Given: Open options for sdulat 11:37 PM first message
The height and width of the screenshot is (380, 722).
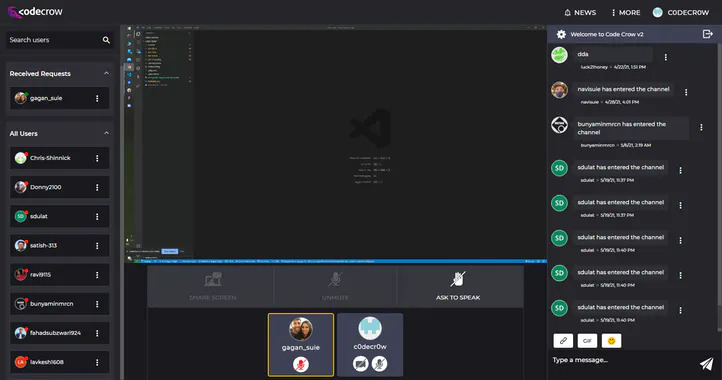Looking at the screenshot, I should 680,170.
